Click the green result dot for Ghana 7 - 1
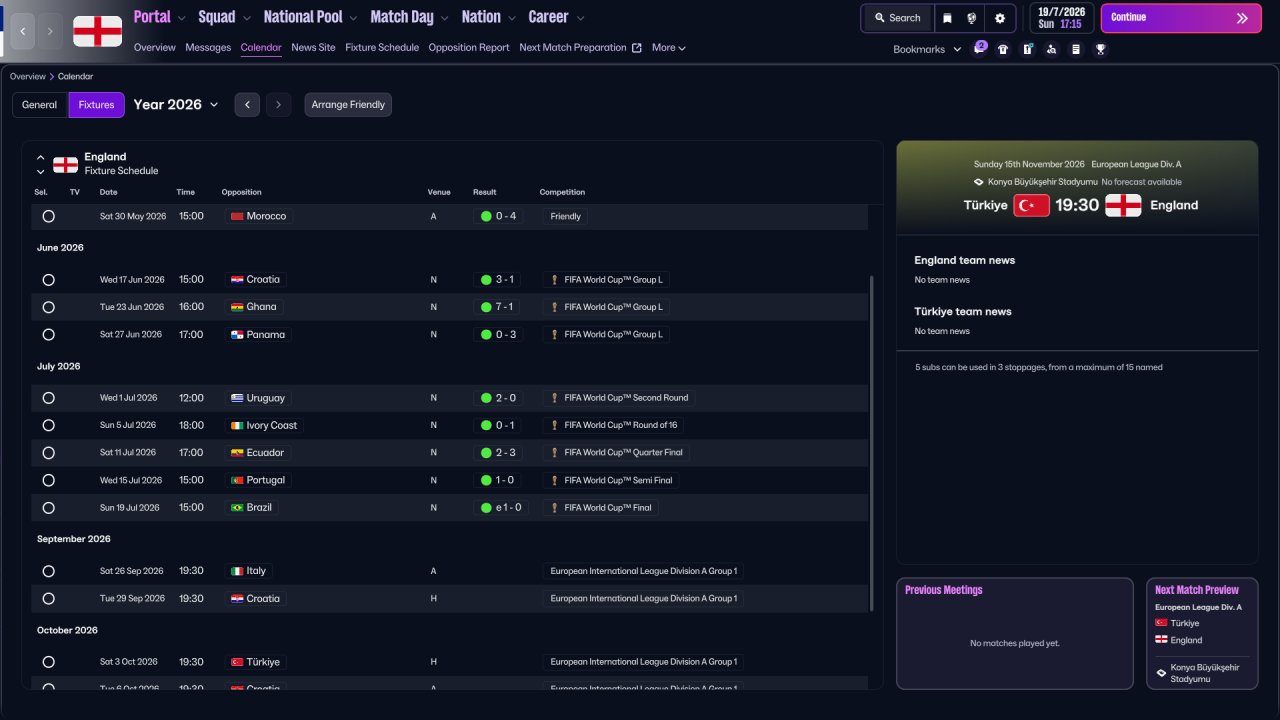Image resolution: width=1280 pixels, height=720 pixels. 486,307
